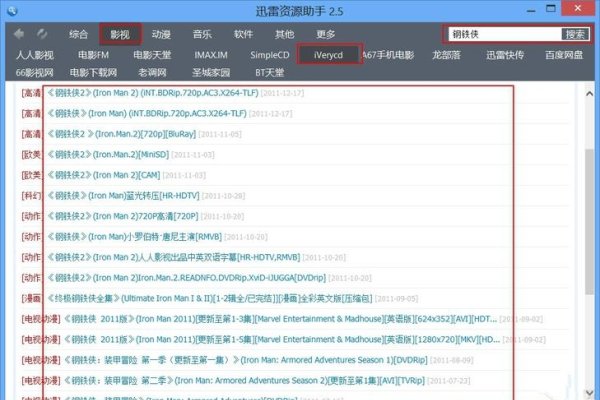
Task: Open 钢铁侠2 [MiniSD] result
Action: pyautogui.click(x=108, y=155)
